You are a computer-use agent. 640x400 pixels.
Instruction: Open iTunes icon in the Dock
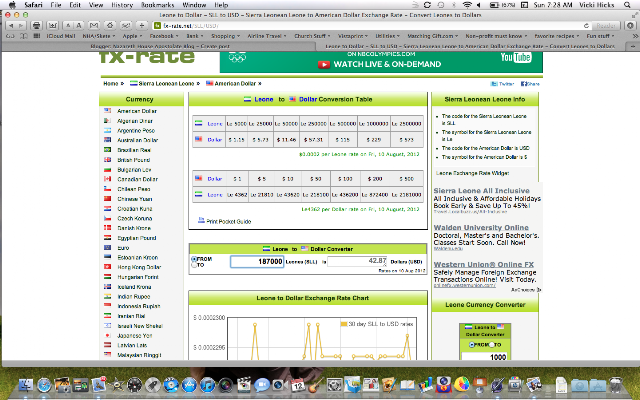click(207, 385)
